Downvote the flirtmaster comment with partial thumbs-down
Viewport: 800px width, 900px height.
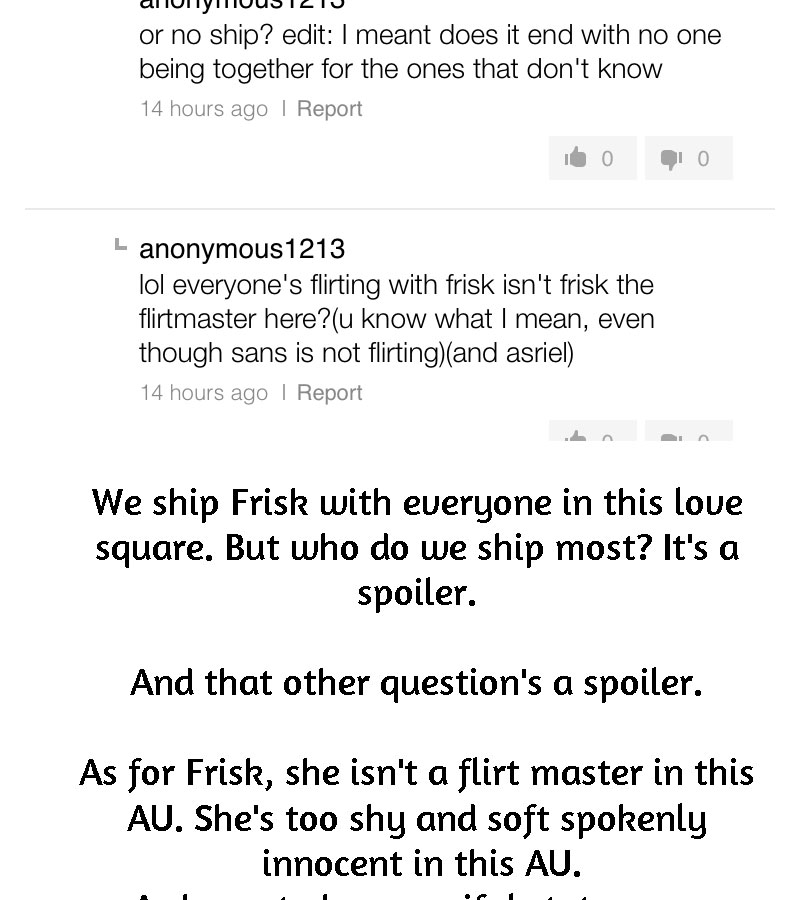tap(689, 430)
